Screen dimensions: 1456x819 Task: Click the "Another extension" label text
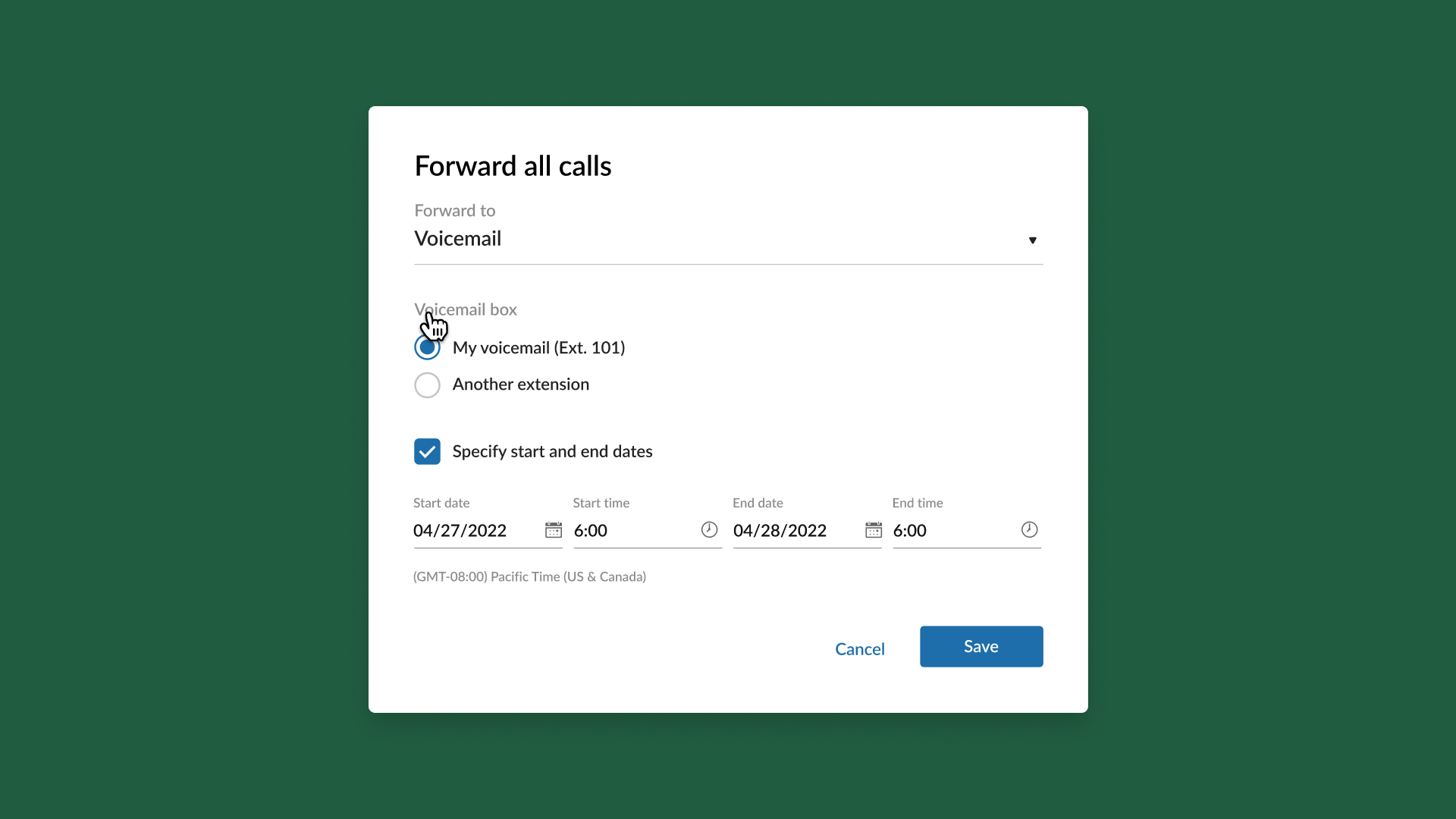click(521, 384)
